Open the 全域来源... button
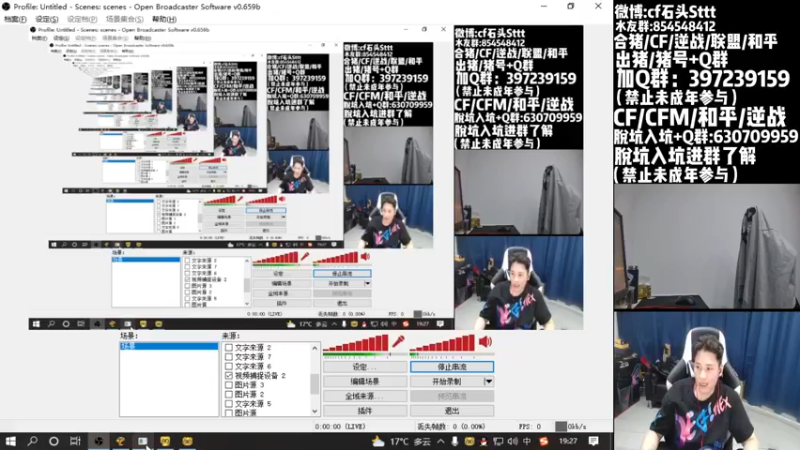 [365, 396]
